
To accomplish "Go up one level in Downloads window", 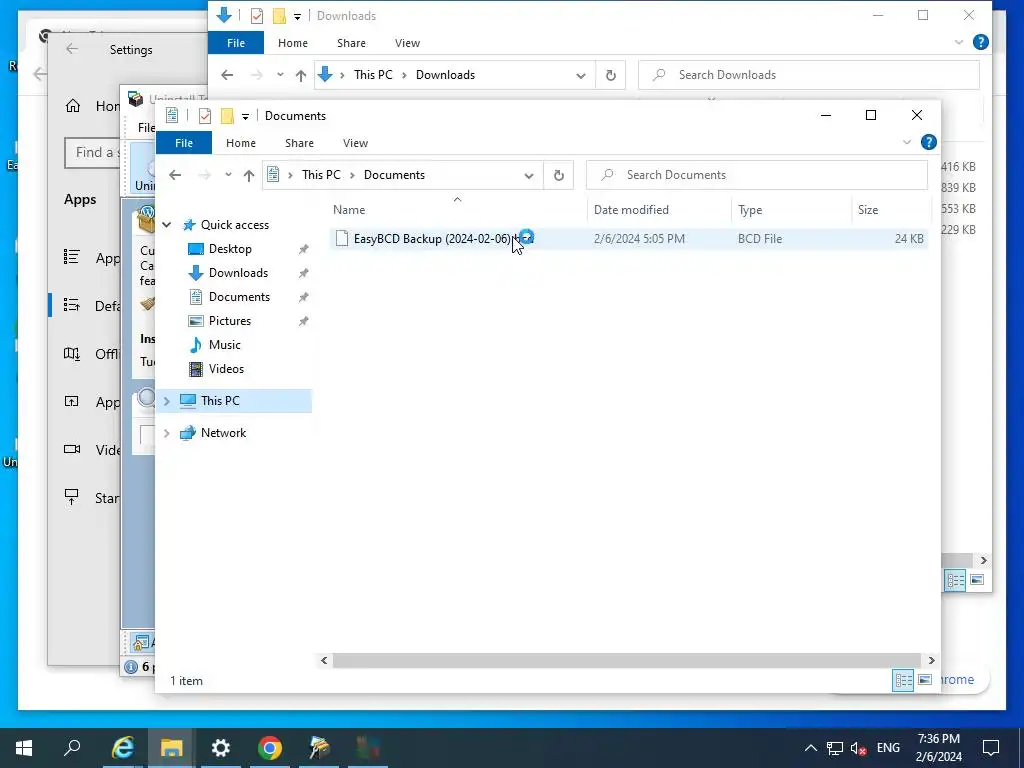I will (x=301, y=75).
